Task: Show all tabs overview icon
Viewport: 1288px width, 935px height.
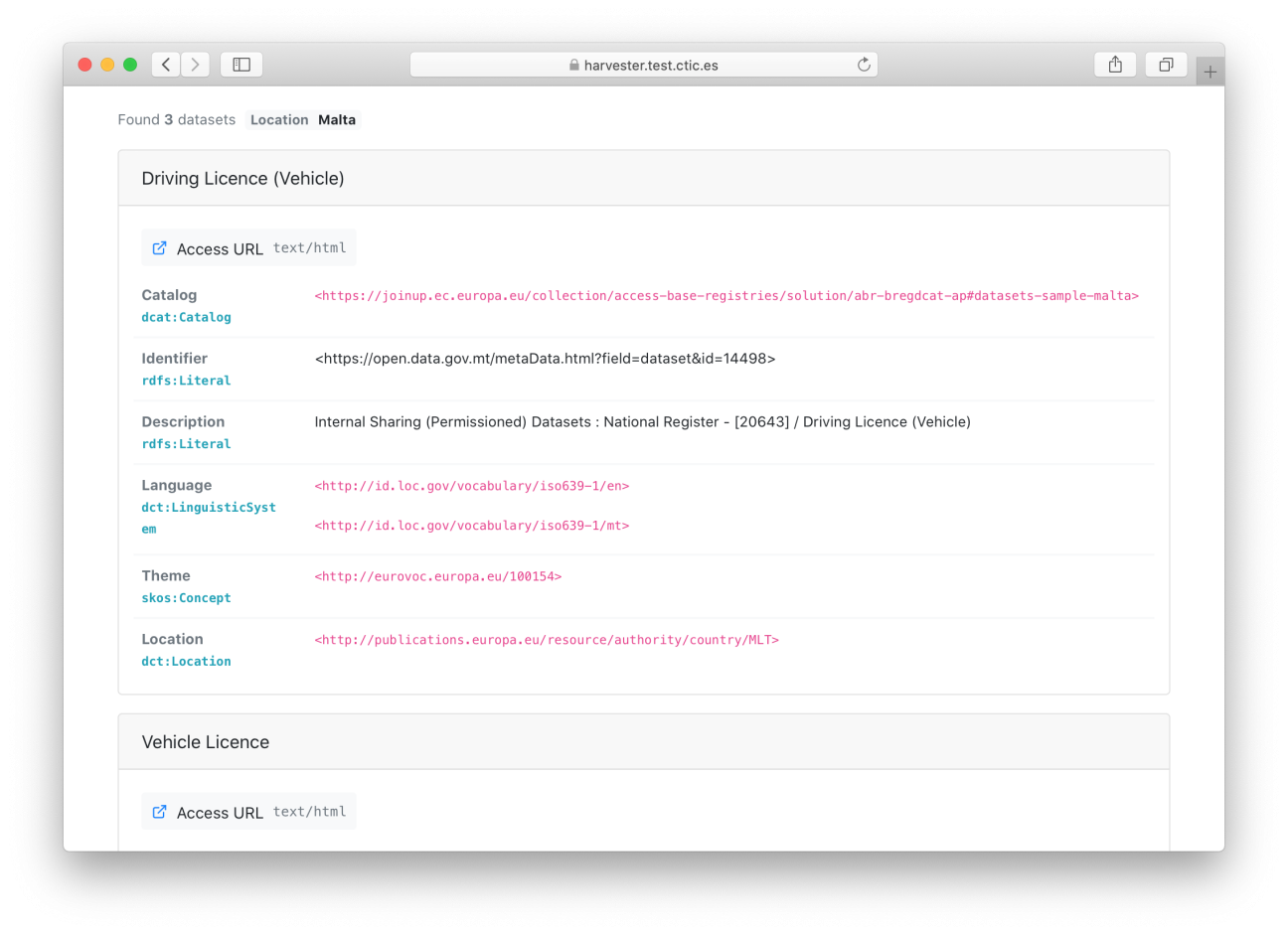Action: [x=1166, y=65]
